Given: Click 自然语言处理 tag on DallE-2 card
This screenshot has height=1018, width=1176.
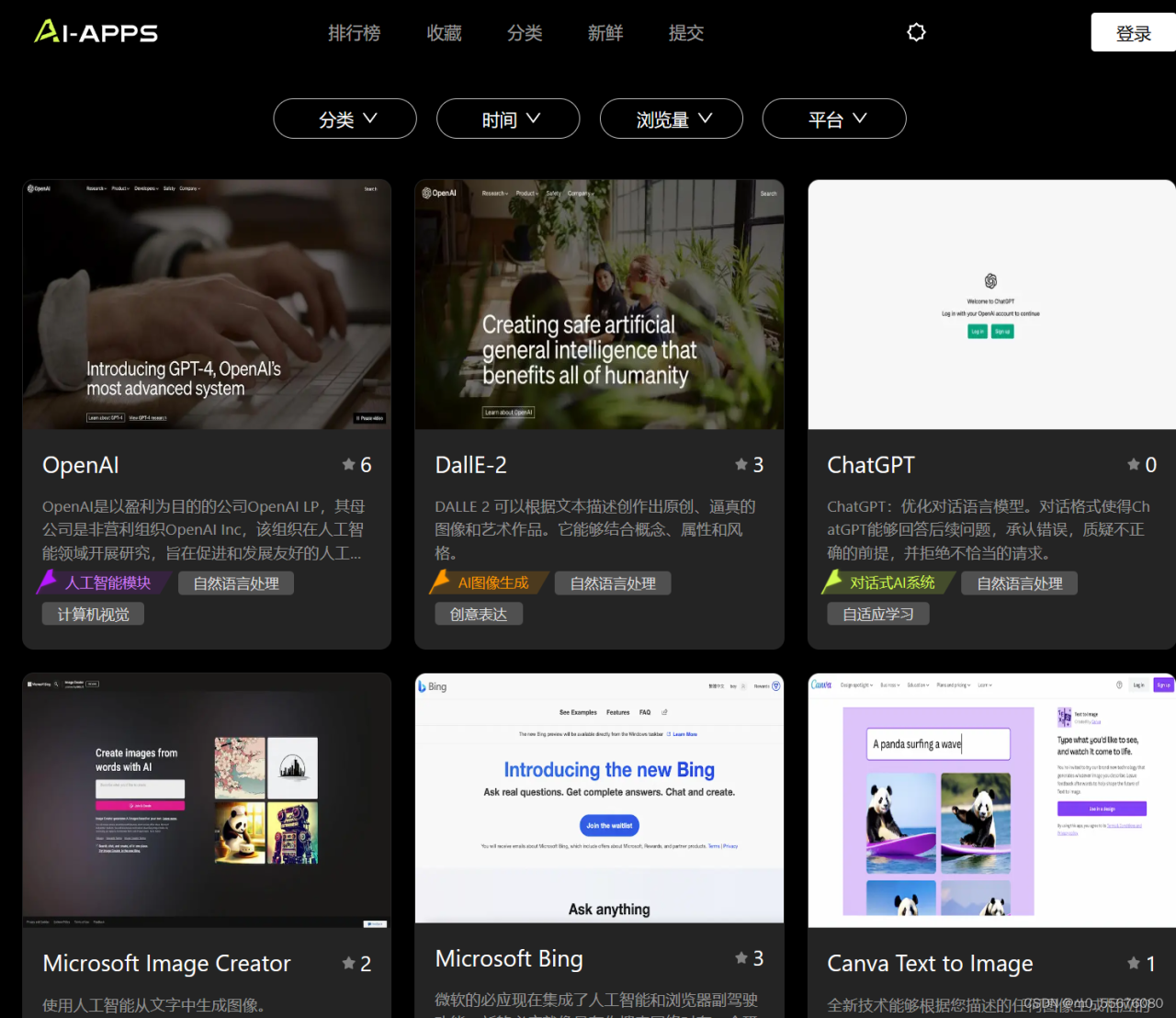Looking at the screenshot, I should click(613, 583).
